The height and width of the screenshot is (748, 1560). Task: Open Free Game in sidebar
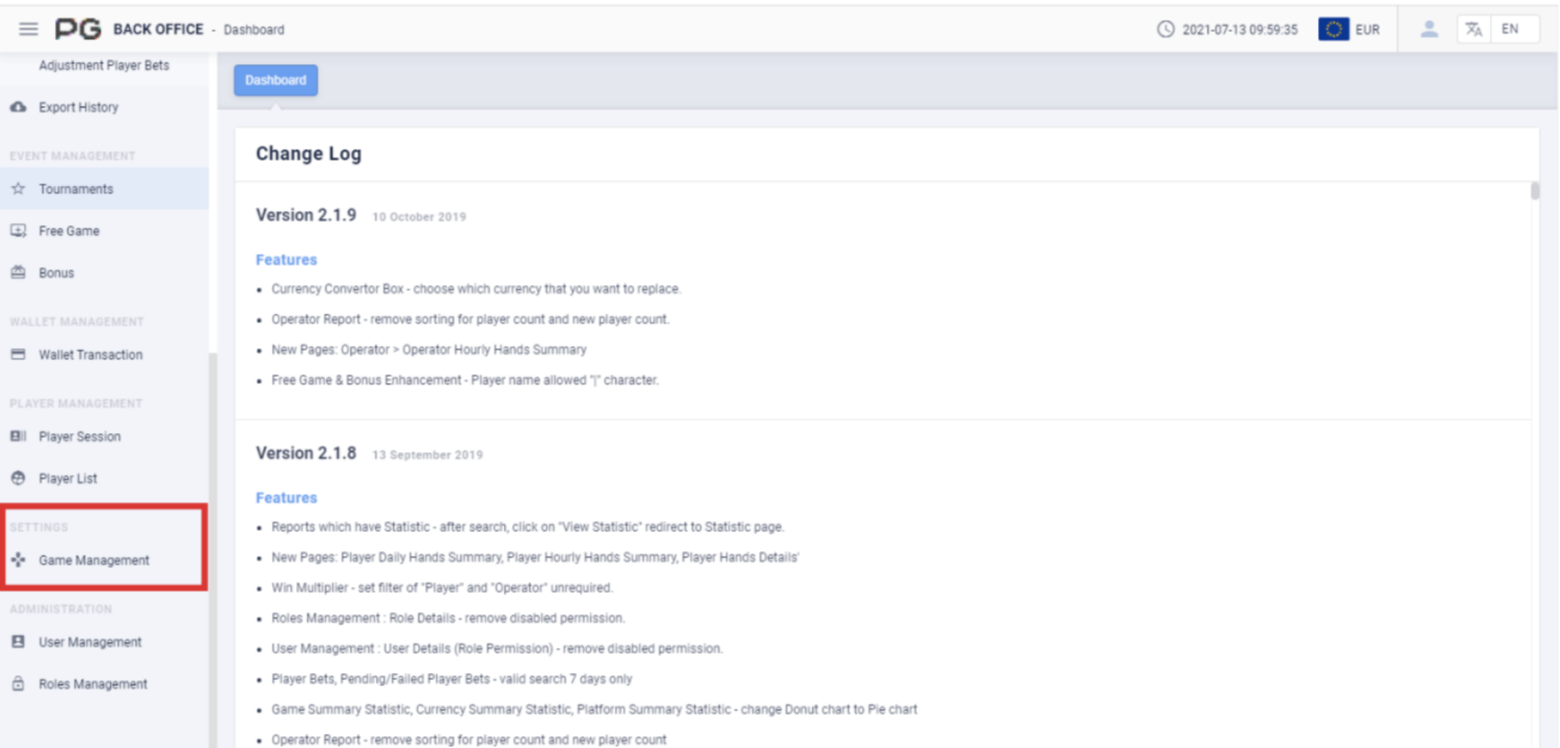pos(69,231)
